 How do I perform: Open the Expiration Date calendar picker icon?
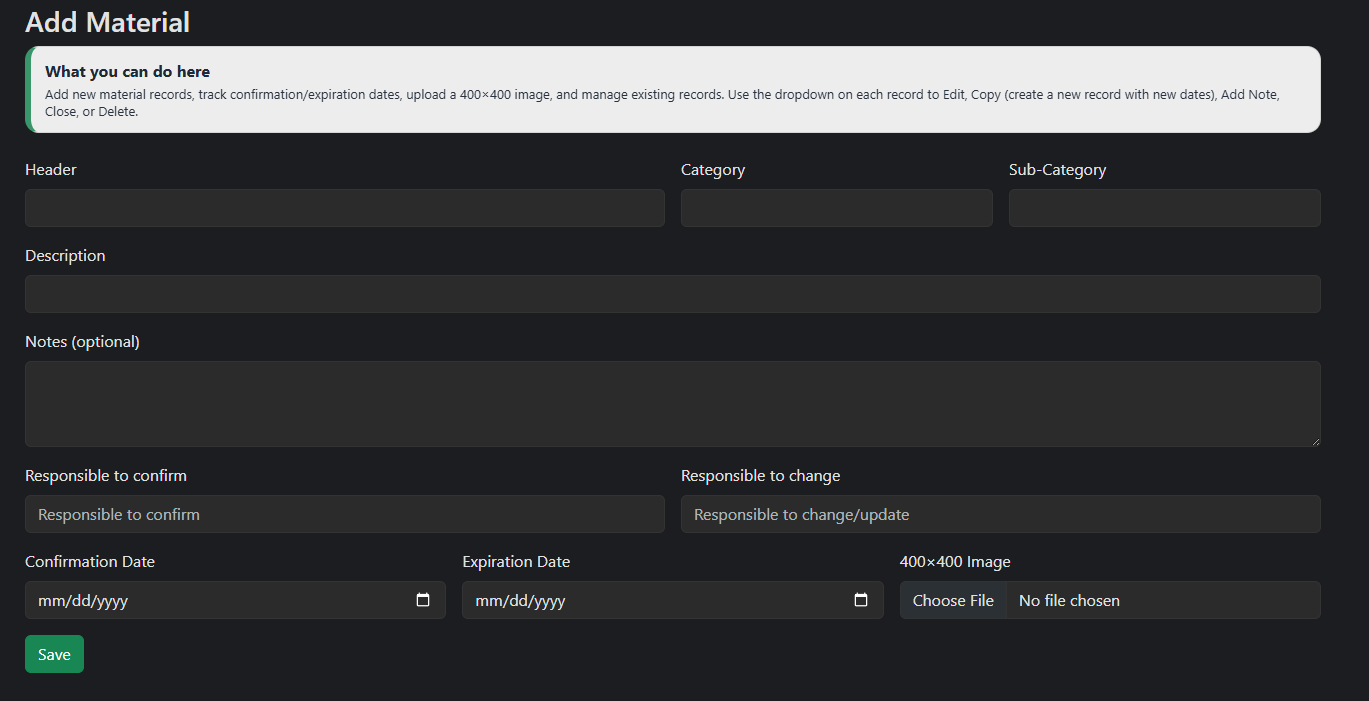(861, 600)
